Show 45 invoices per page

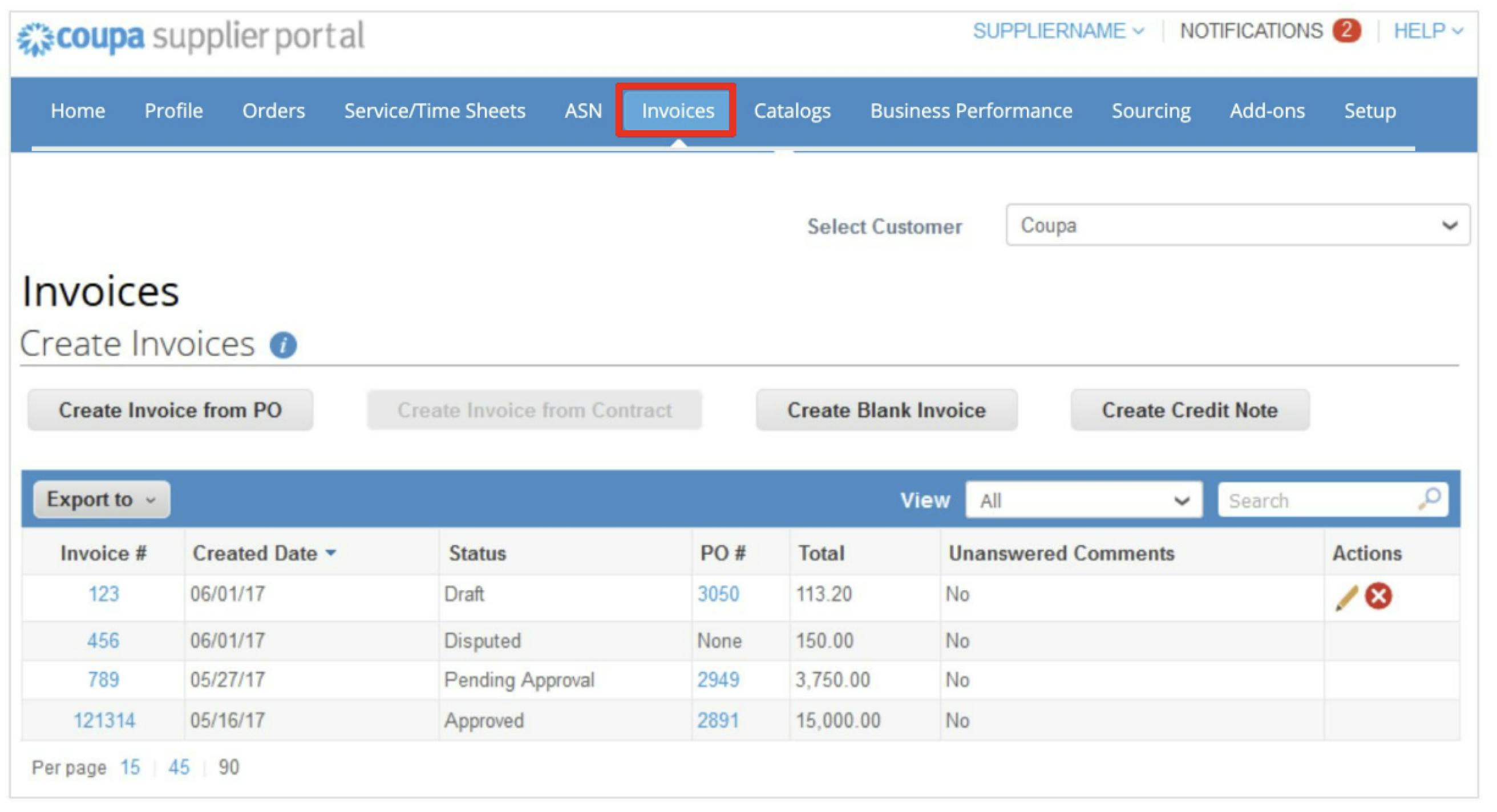(179, 768)
